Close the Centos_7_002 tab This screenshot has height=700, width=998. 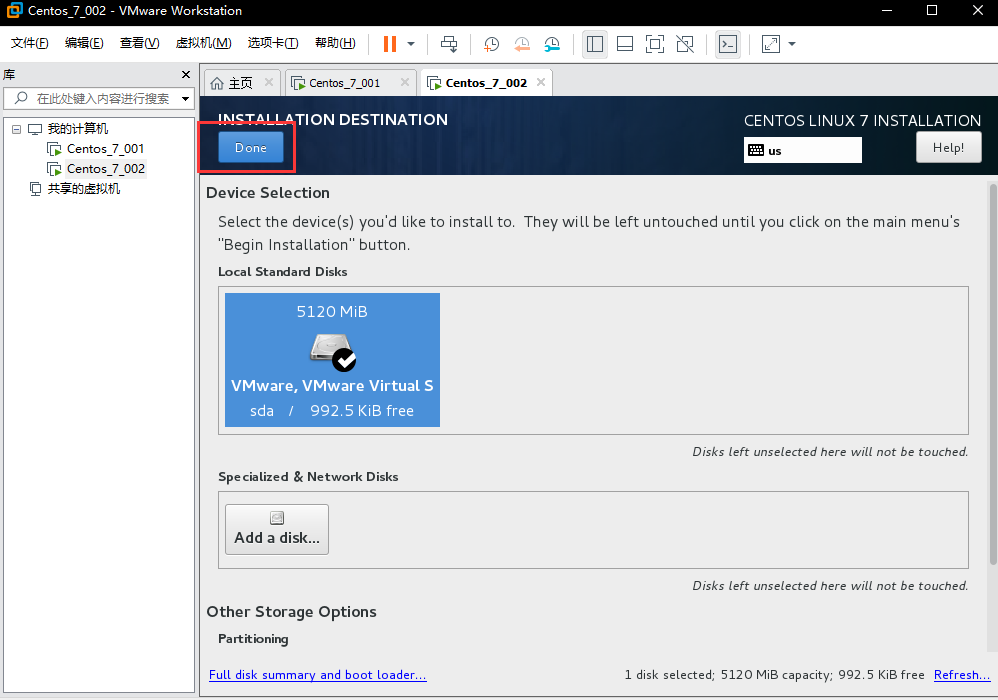click(x=541, y=82)
